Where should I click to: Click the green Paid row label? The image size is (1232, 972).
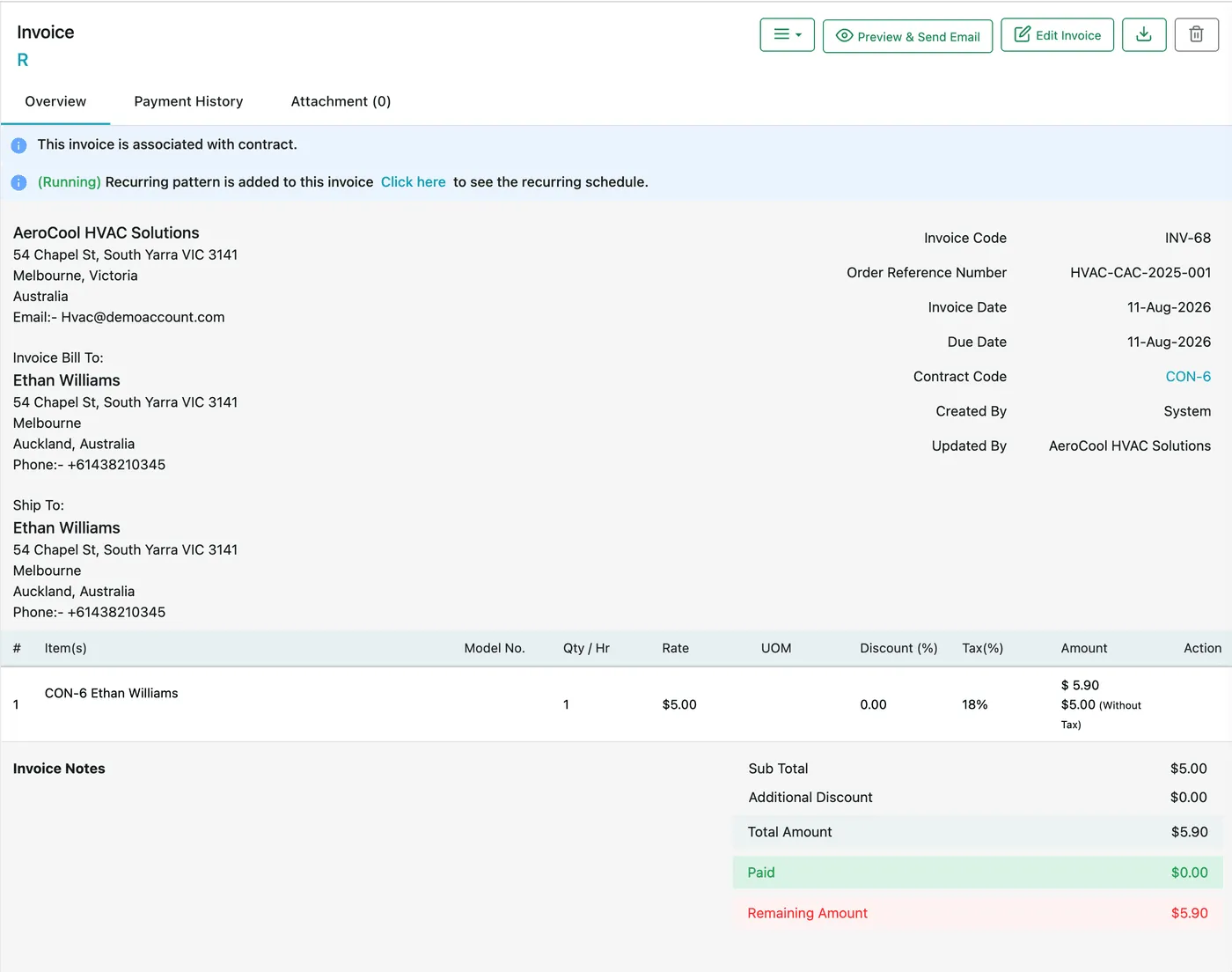click(x=761, y=873)
